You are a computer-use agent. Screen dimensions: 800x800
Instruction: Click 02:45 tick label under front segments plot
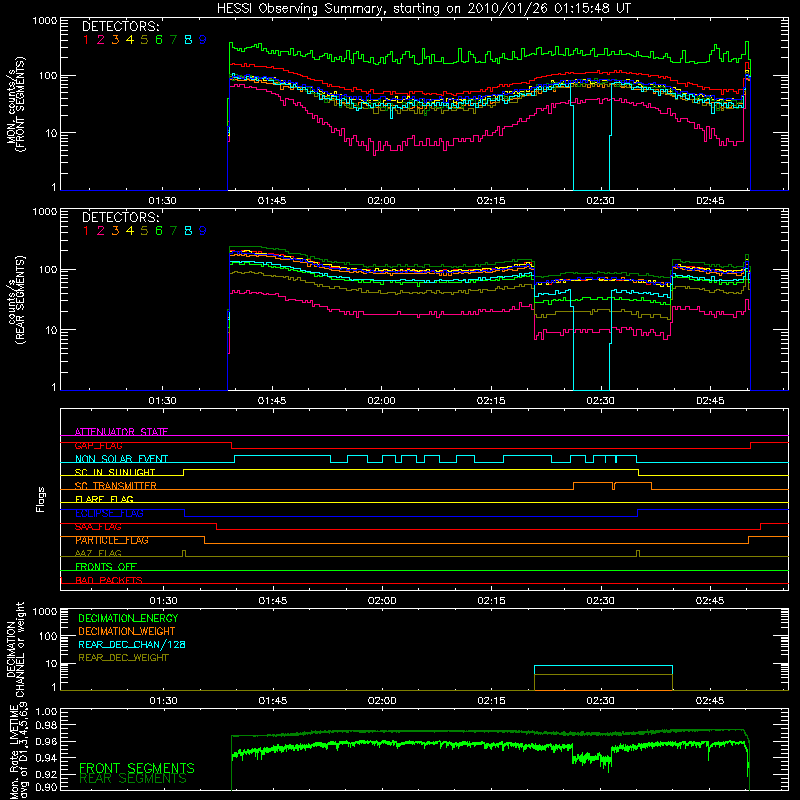(x=710, y=201)
